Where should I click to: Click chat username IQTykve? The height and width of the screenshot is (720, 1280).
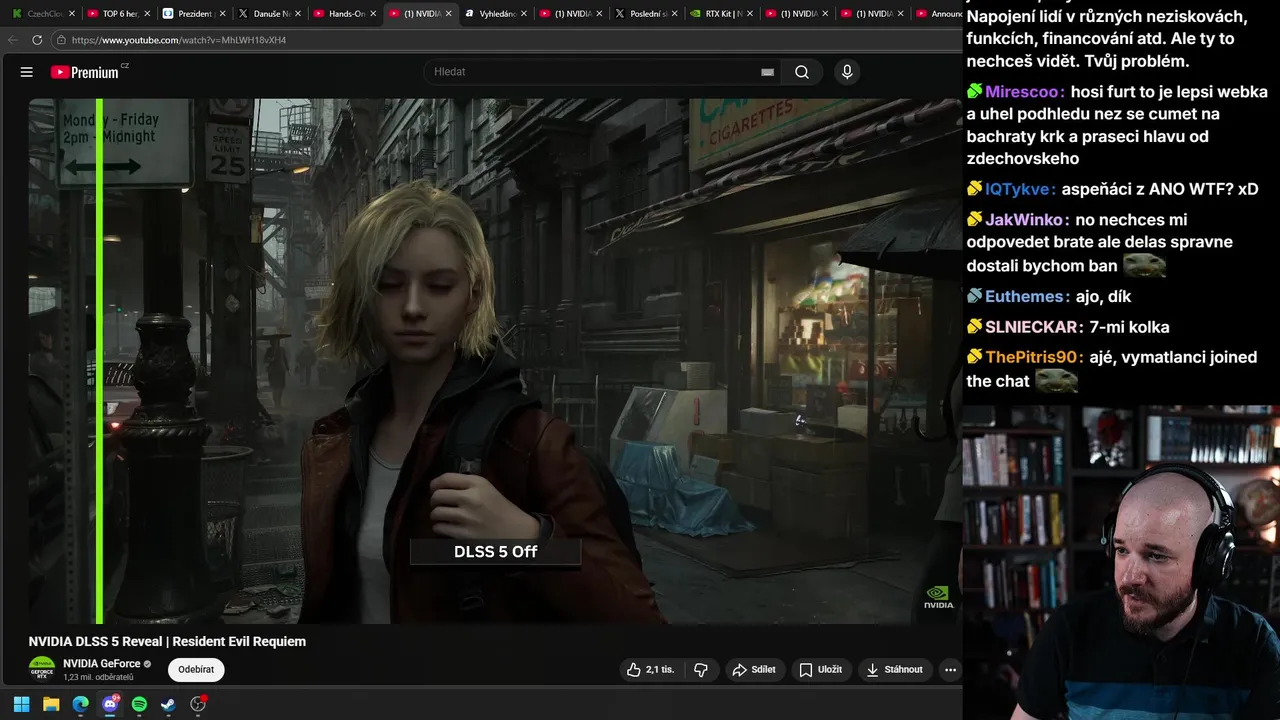1020,189
